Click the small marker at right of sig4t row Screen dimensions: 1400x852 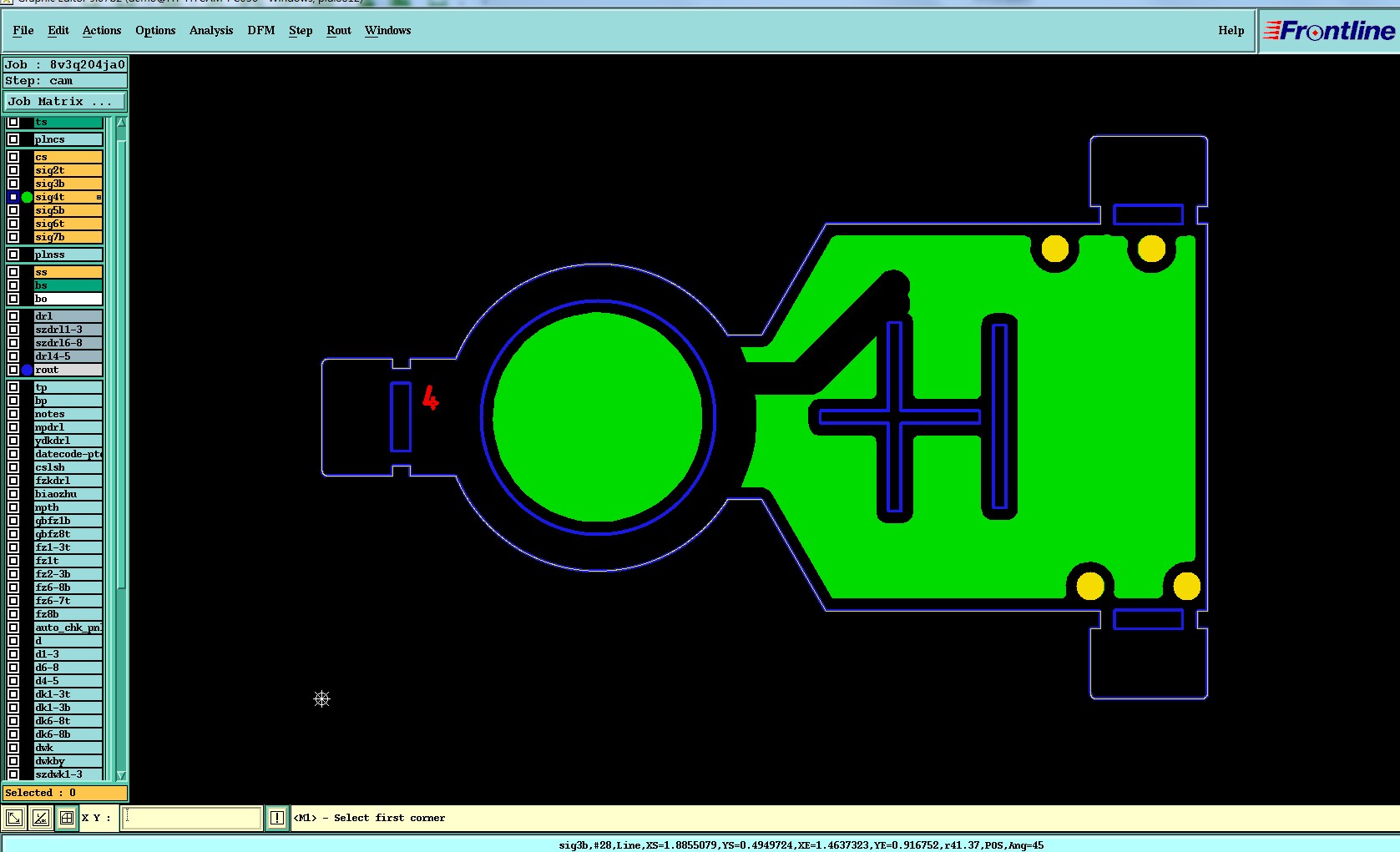click(x=99, y=197)
